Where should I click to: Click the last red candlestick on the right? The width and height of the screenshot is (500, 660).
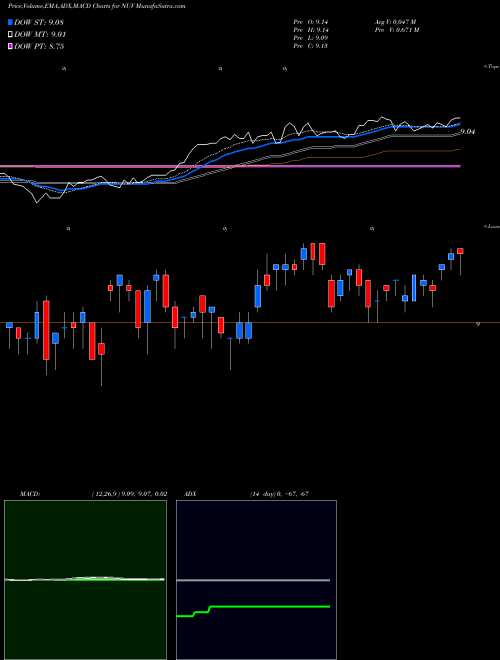coord(460,251)
